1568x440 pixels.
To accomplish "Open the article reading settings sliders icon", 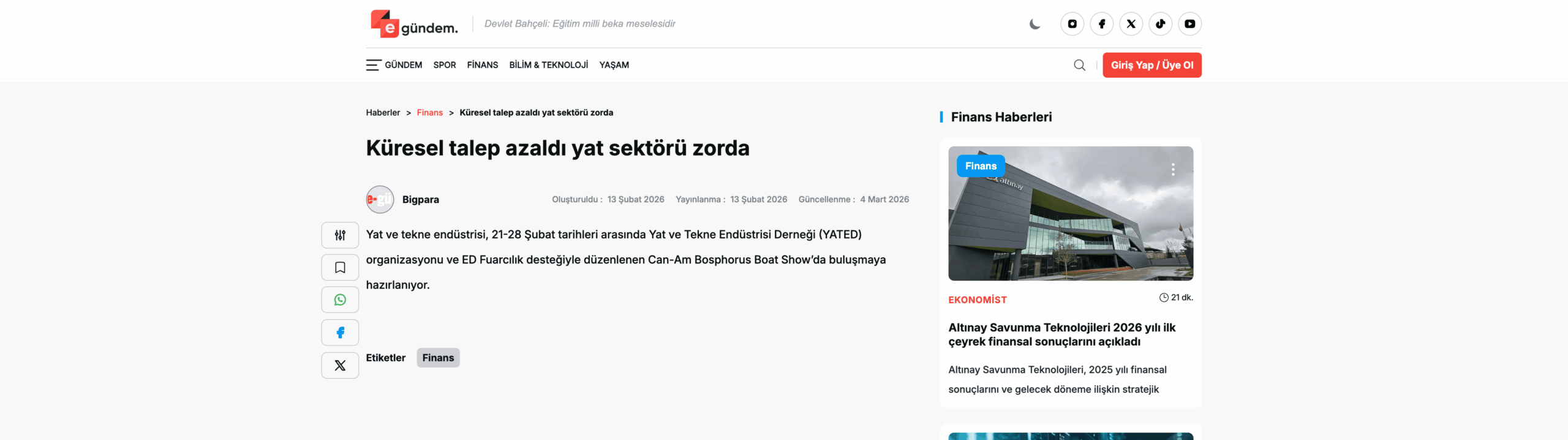I will [340, 235].
